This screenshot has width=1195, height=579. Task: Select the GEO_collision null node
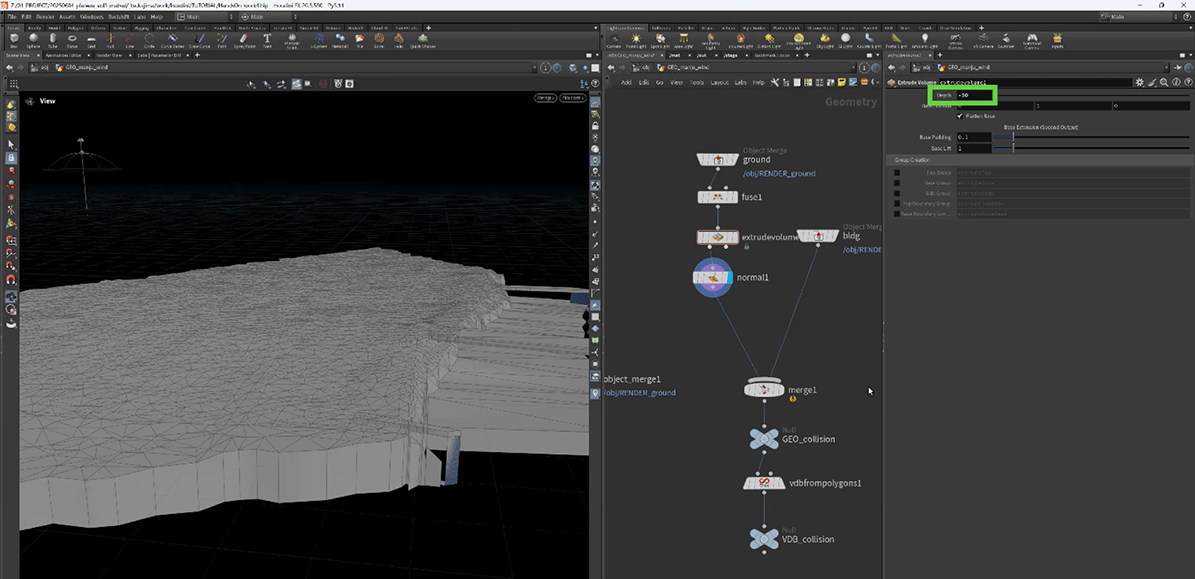(764, 439)
